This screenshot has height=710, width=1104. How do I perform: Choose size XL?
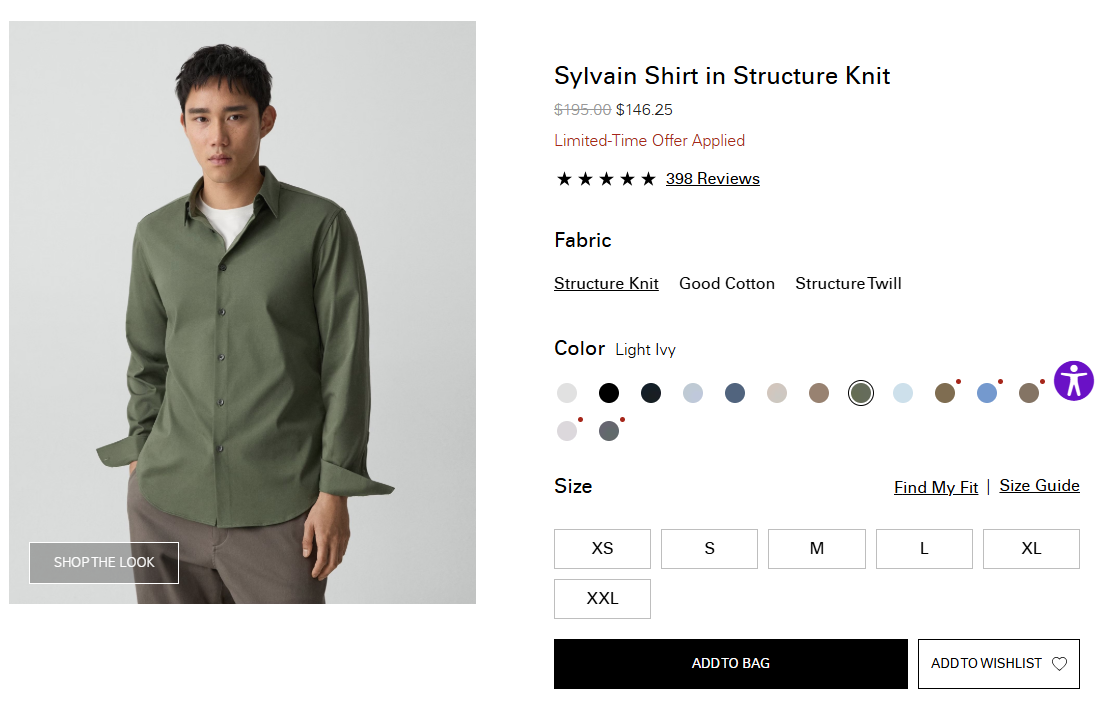(1031, 549)
